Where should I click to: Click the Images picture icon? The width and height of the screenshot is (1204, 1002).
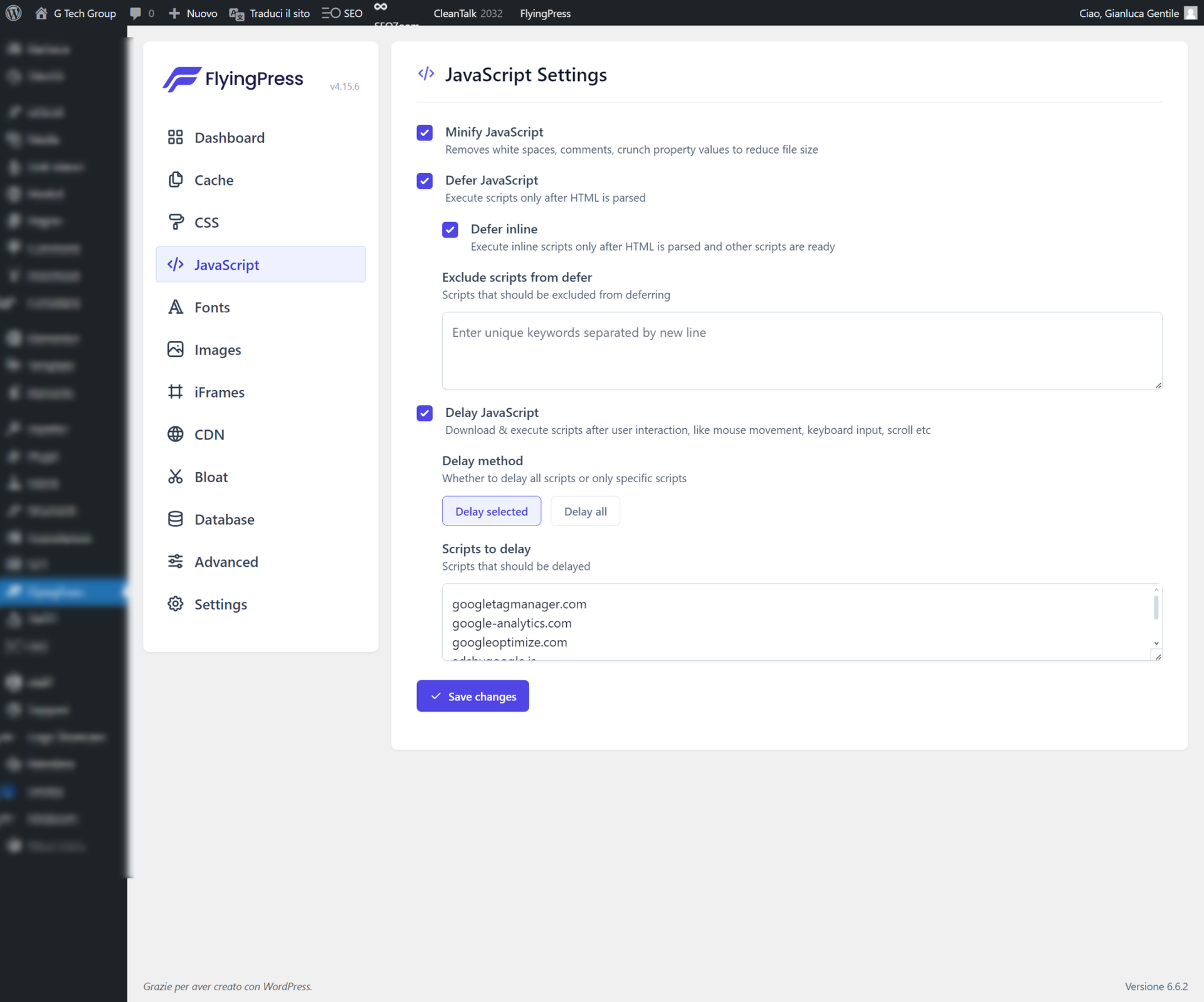175,349
